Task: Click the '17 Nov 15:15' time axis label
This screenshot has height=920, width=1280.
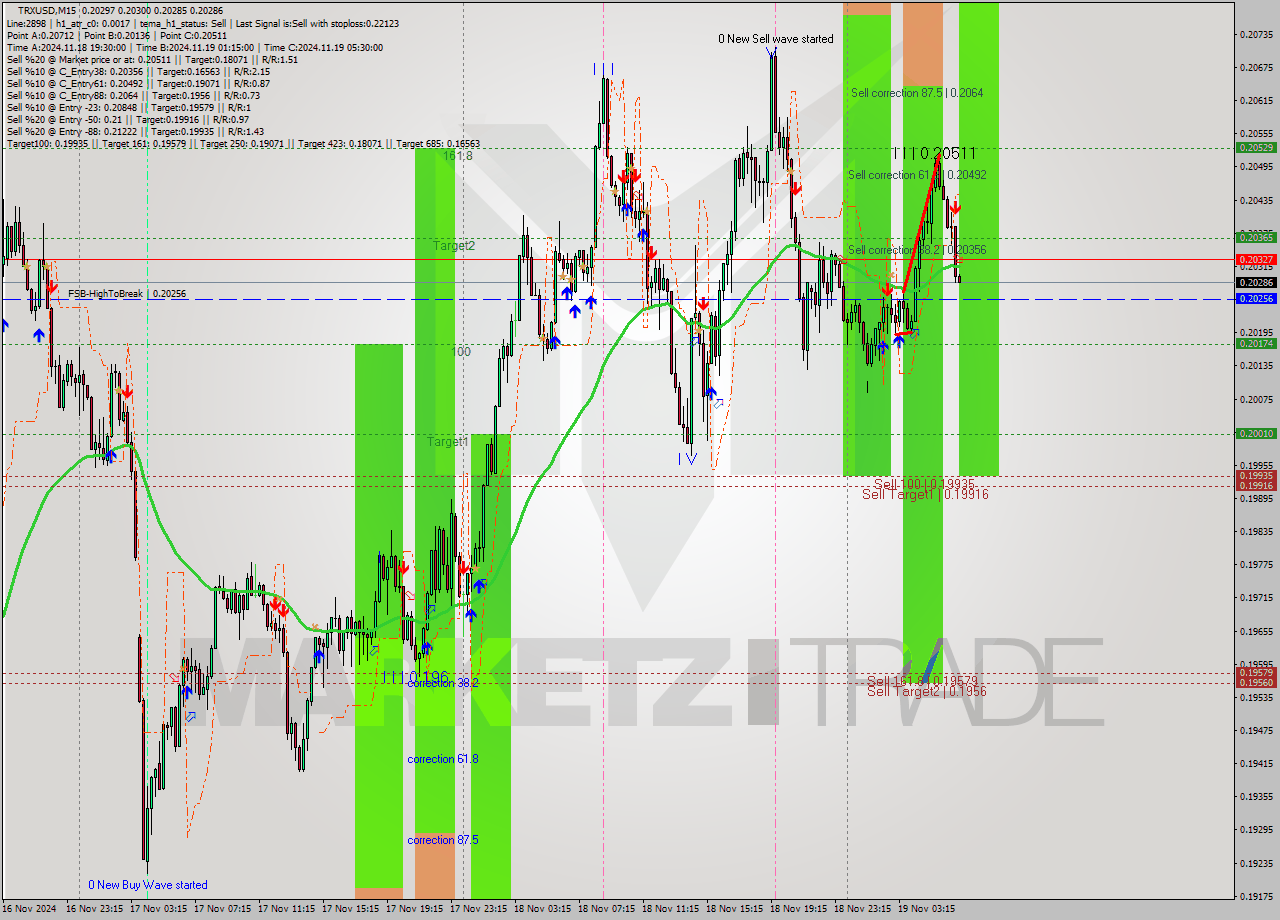Action: tap(351, 909)
